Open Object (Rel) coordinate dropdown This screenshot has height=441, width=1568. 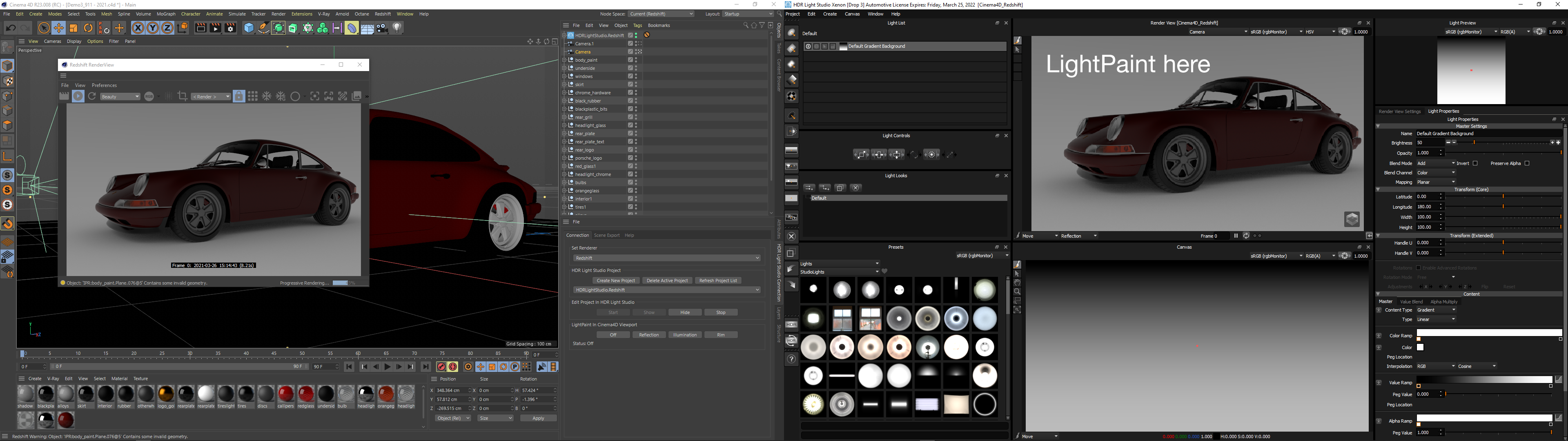tap(454, 419)
